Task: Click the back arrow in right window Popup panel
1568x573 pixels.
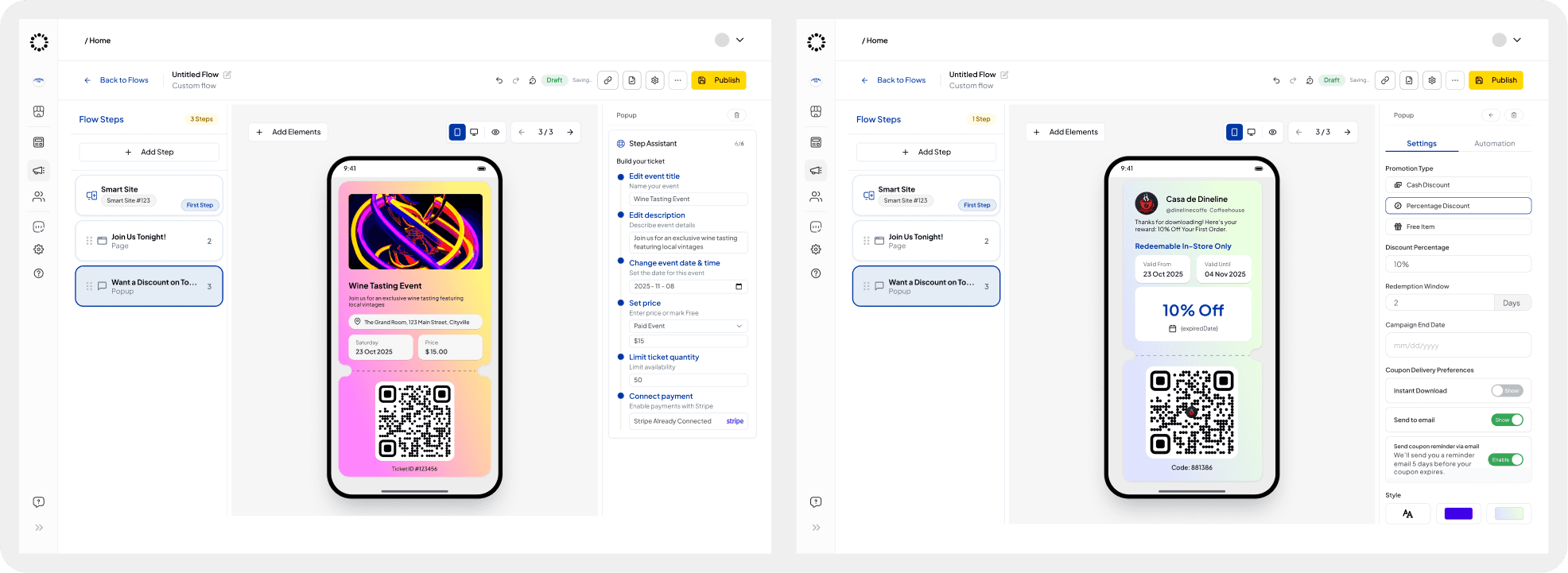Action: coord(1492,115)
